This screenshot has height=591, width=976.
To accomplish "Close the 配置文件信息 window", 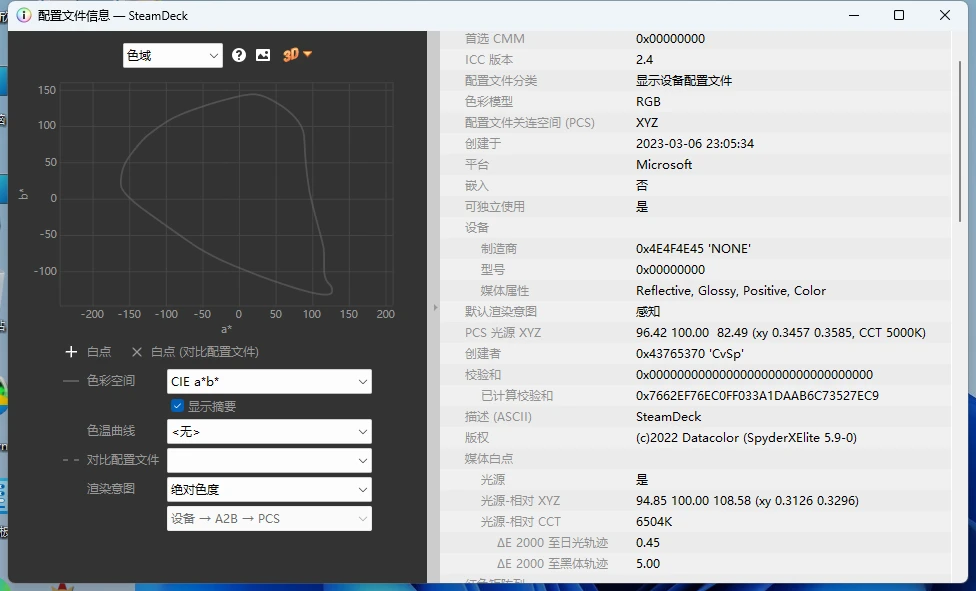I will click(945, 16).
